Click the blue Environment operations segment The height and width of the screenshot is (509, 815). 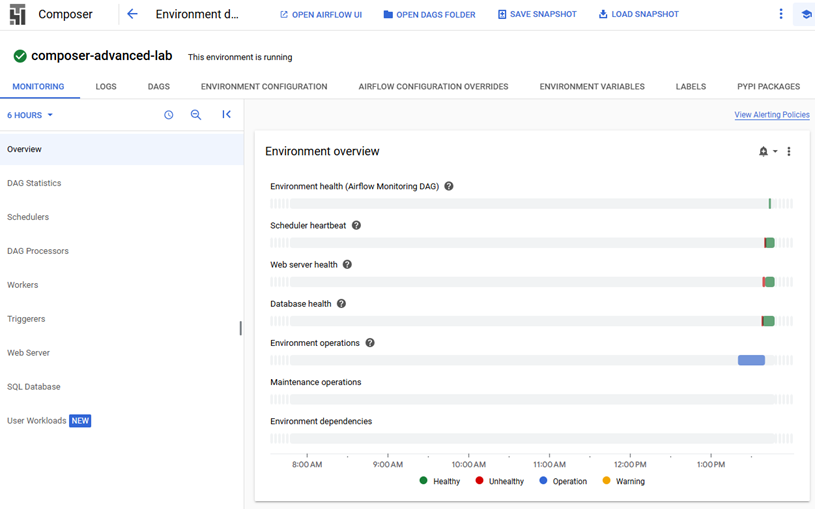pos(751,360)
